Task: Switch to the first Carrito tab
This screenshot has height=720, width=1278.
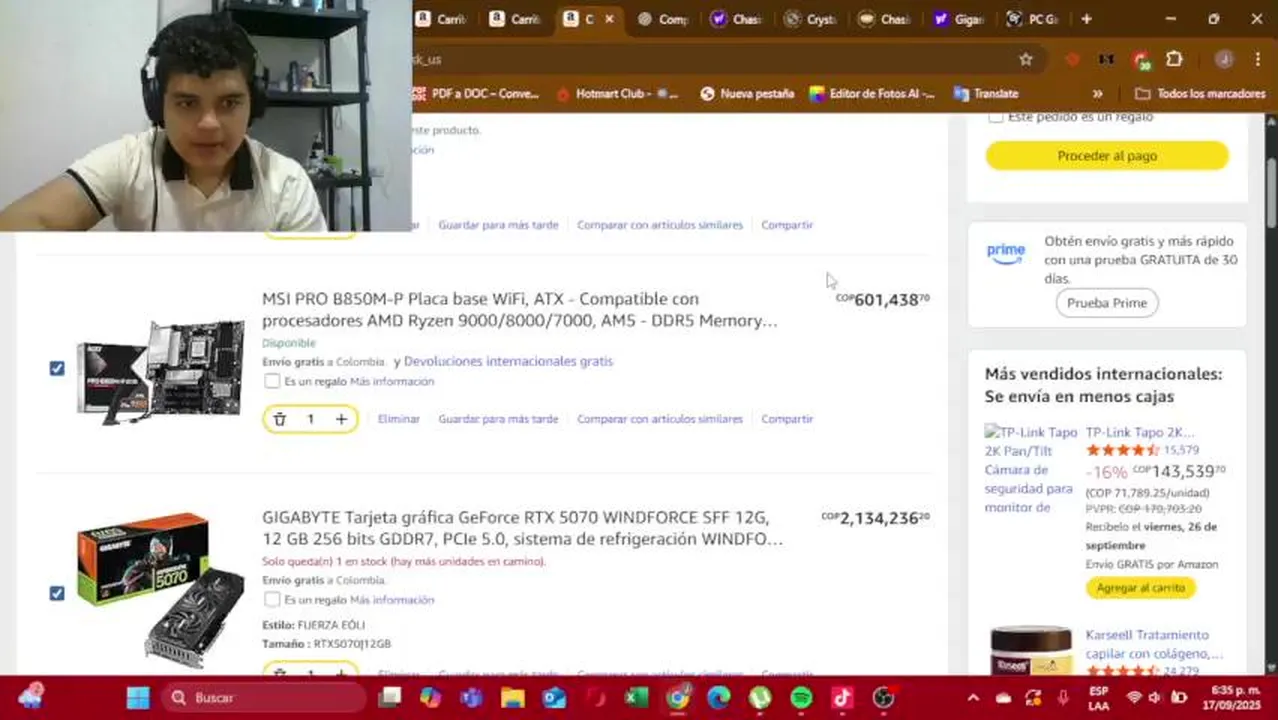Action: click(442, 19)
